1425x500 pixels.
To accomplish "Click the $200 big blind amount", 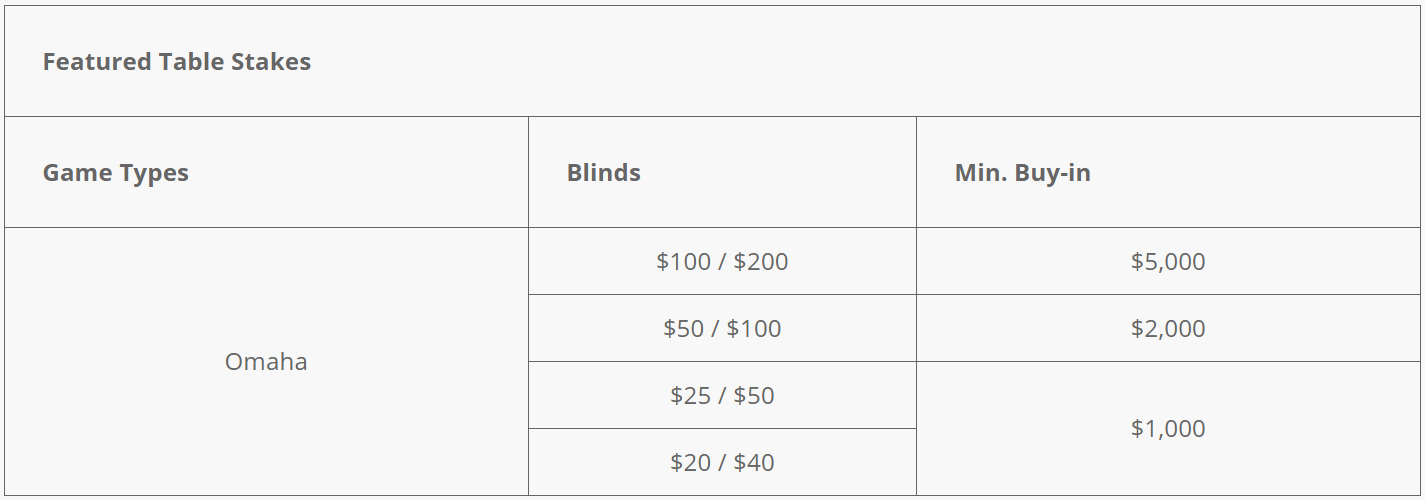I will coord(760,261).
